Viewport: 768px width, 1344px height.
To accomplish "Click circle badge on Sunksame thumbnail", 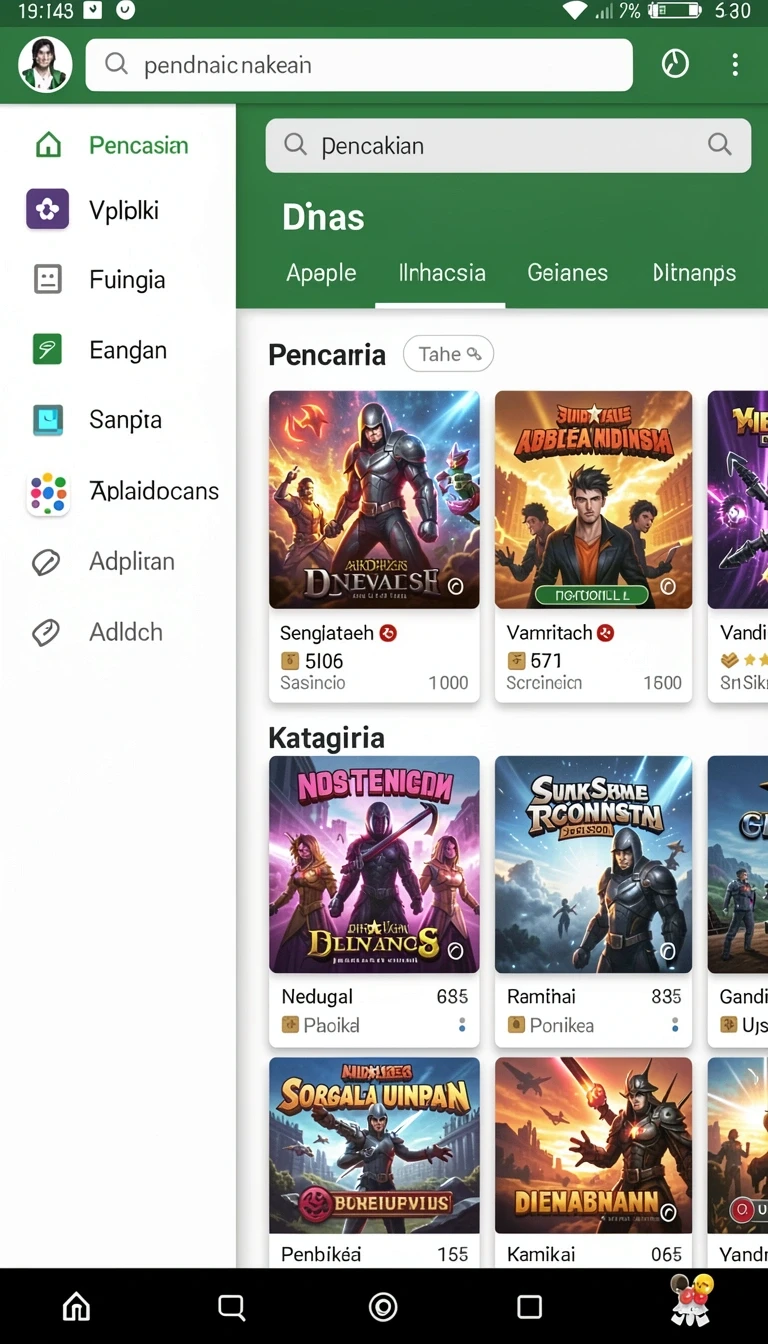I will coord(668,951).
